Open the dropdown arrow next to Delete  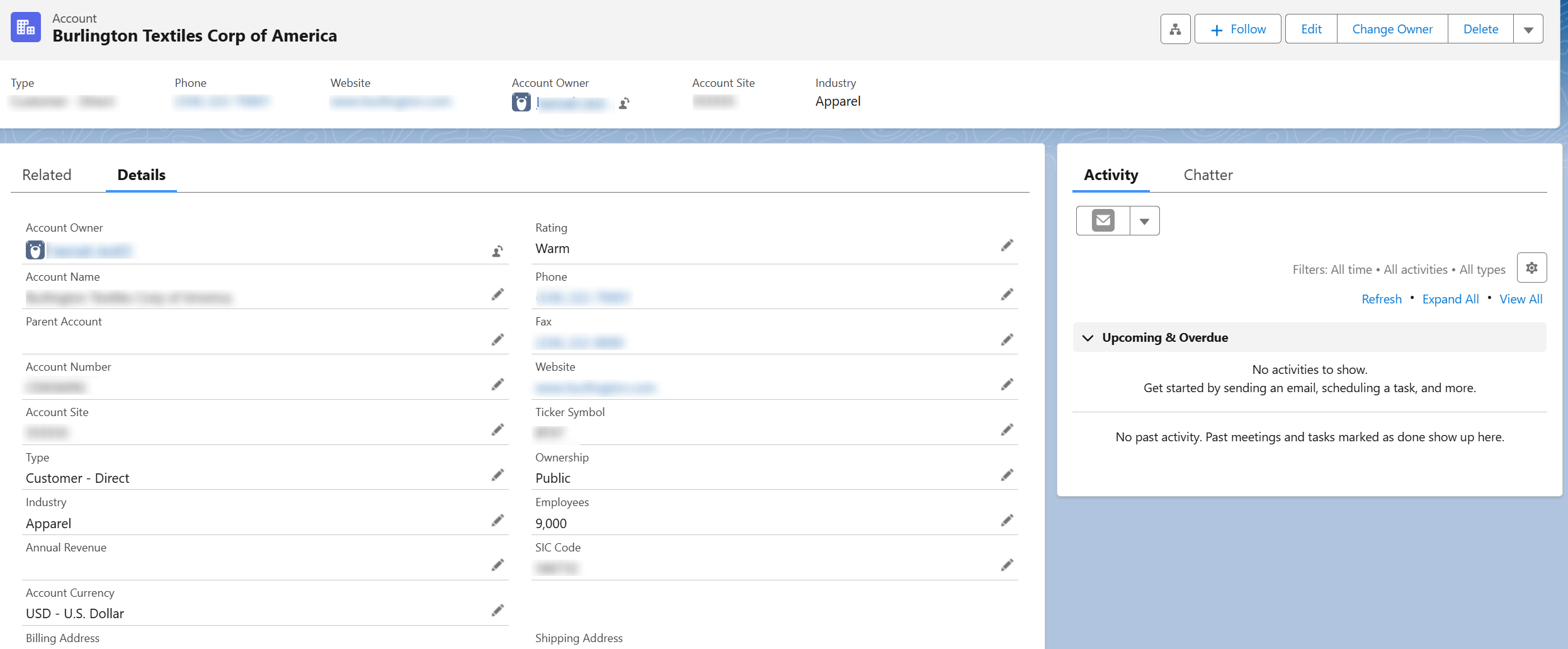click(1528, 28)
